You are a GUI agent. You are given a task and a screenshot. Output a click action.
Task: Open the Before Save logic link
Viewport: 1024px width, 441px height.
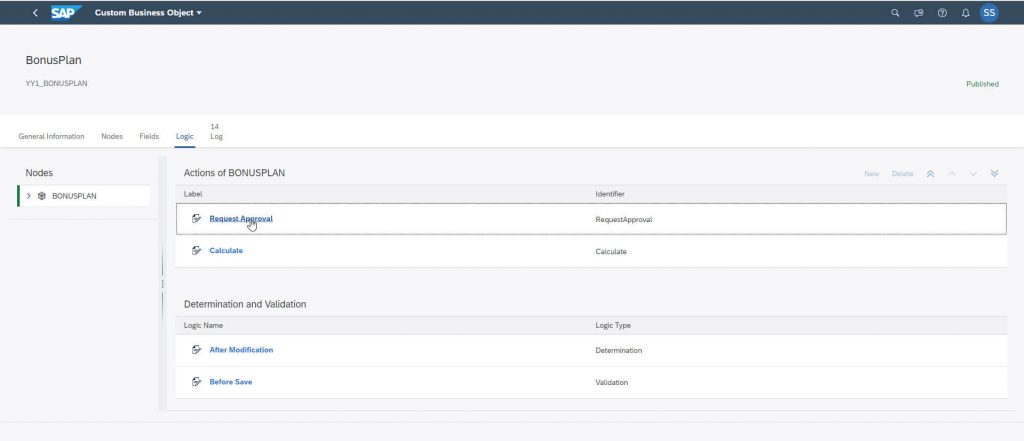click(x=231, y=382)
